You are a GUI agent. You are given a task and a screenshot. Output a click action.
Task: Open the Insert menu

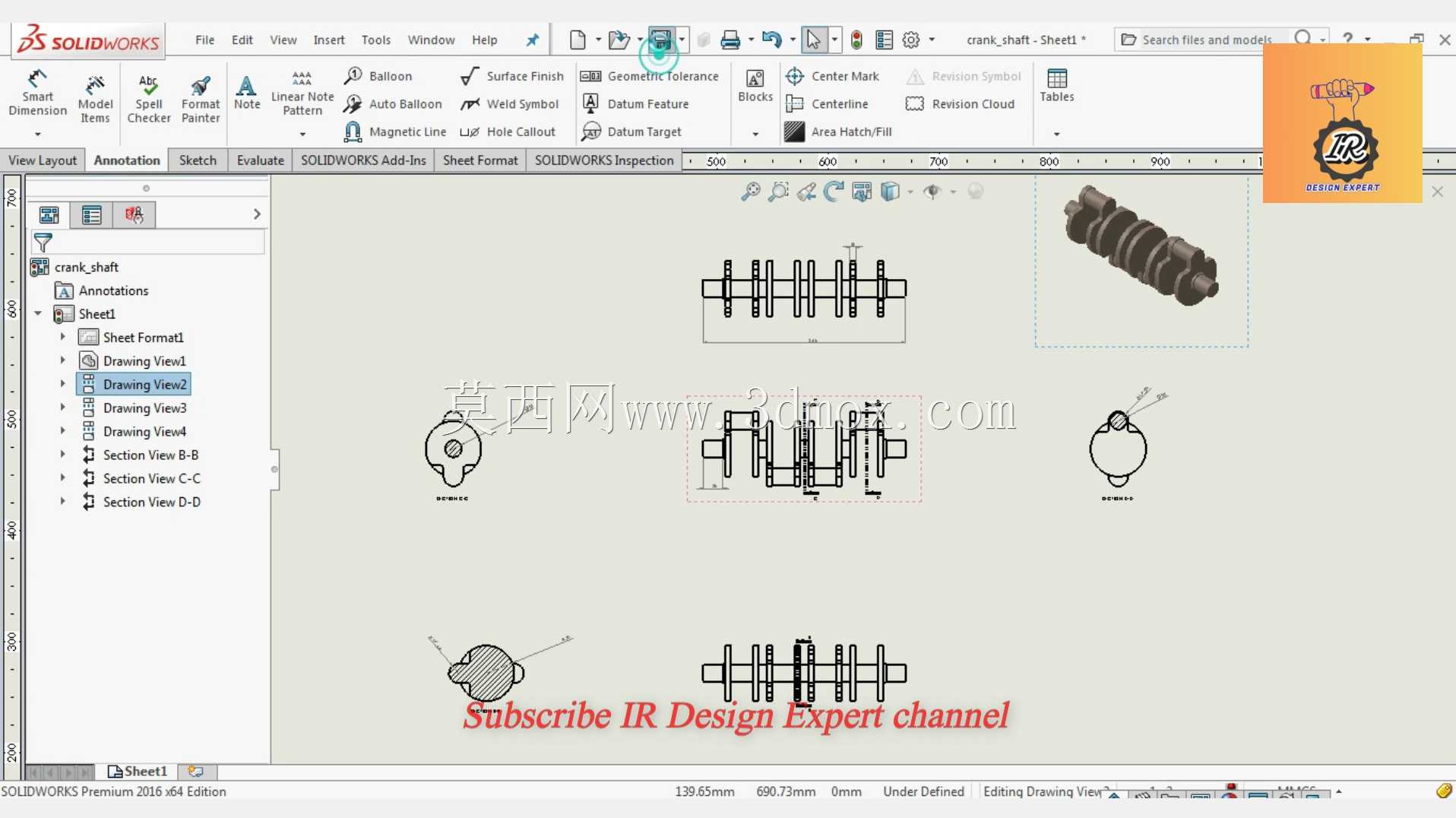328,40
